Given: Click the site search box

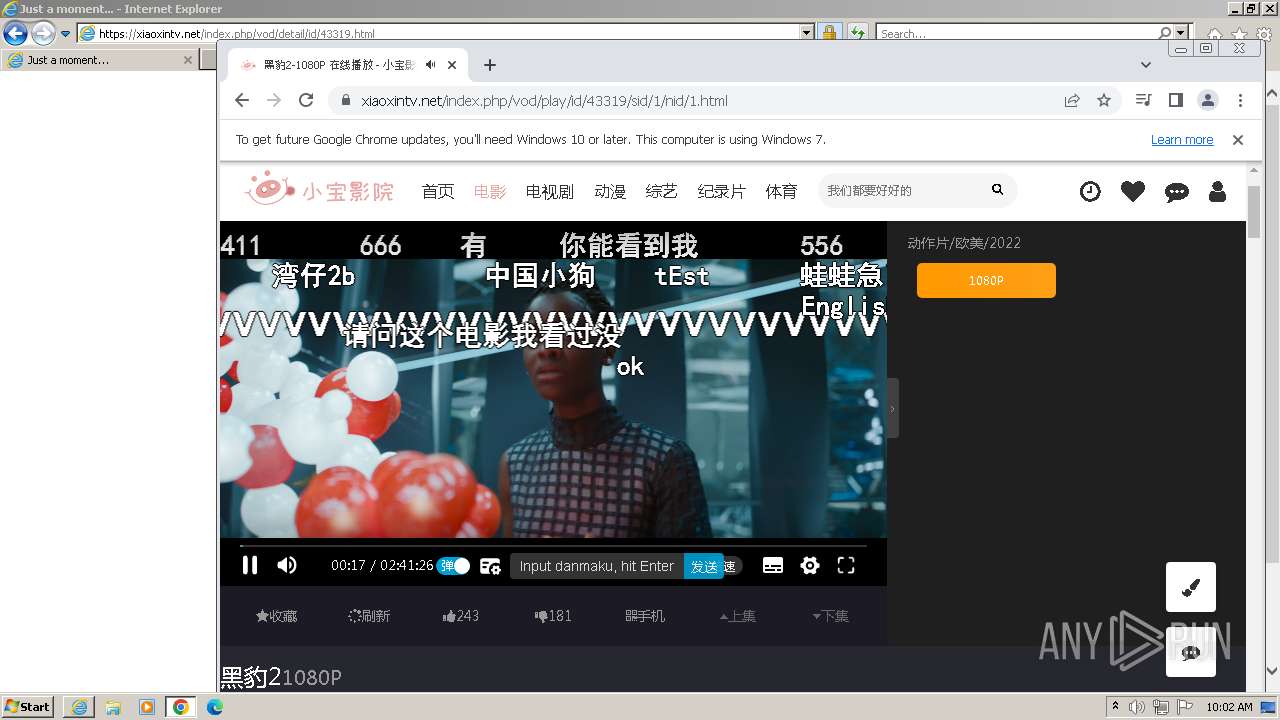Looking at the screenshot, I should pos(903,190).
